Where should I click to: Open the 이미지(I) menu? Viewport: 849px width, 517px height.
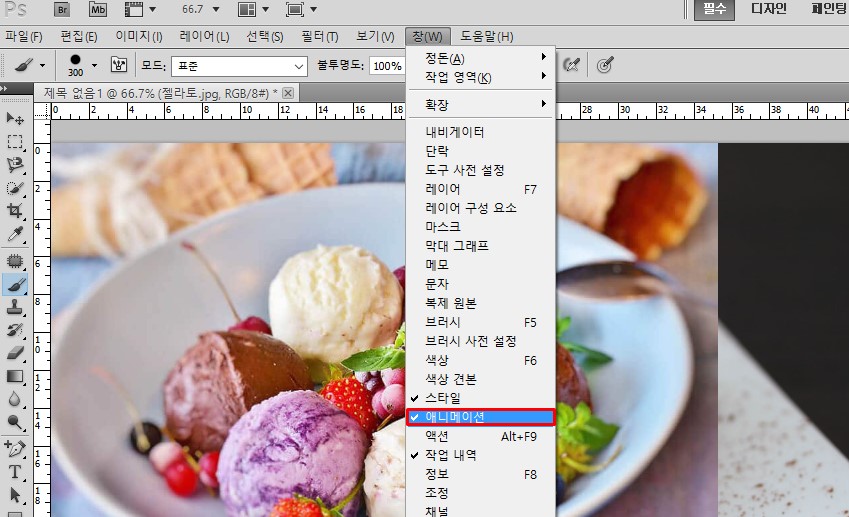tap(139, 36)
